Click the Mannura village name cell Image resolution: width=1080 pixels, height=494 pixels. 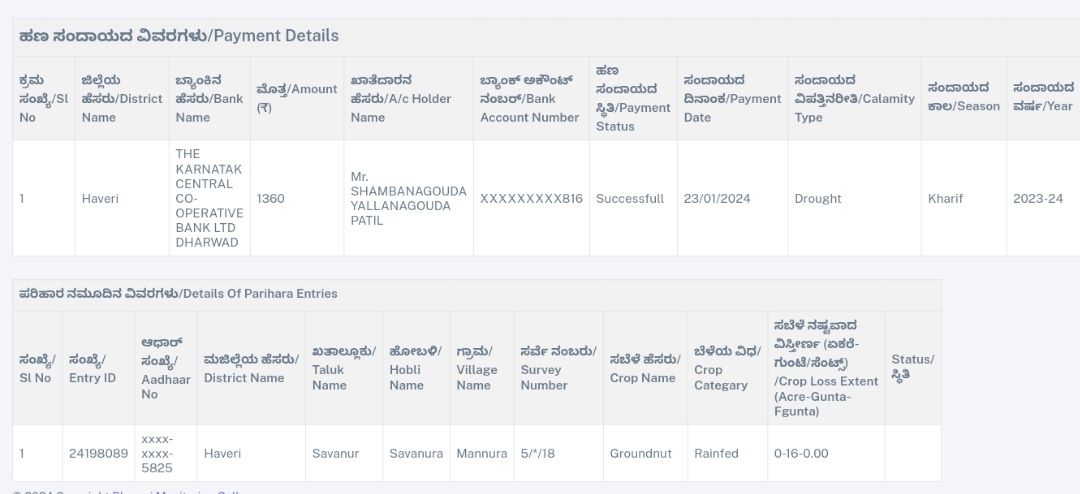coord(481,453)
